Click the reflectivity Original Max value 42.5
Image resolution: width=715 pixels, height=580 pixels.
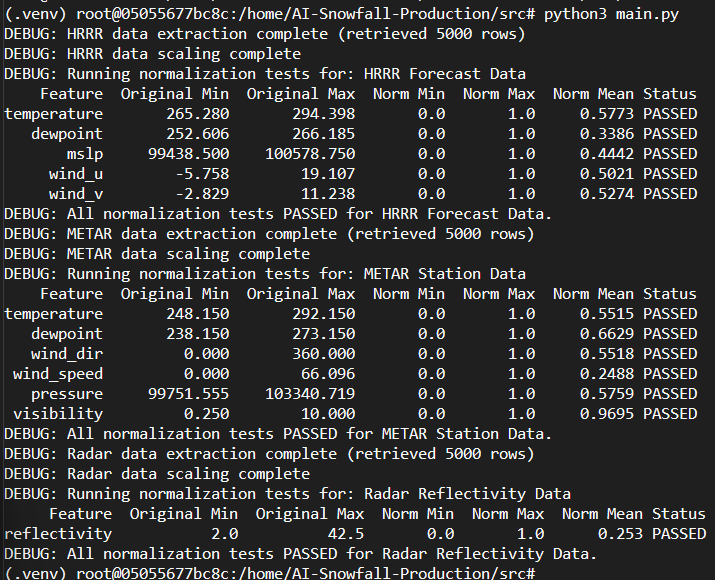[x=346, y=534]
